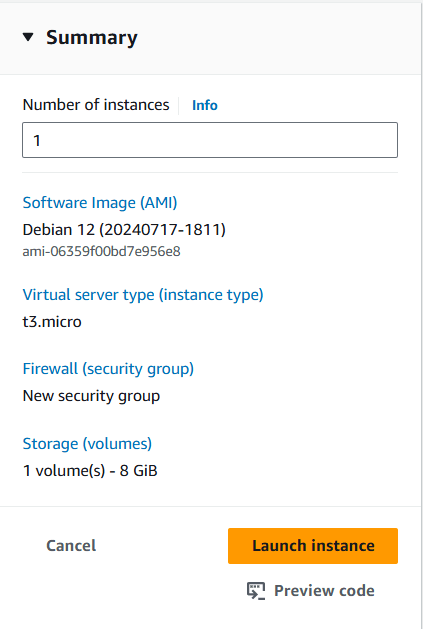Click the gray Summary header bar
The height and width of the screenshot is (629, 423).
pos(211,38)
